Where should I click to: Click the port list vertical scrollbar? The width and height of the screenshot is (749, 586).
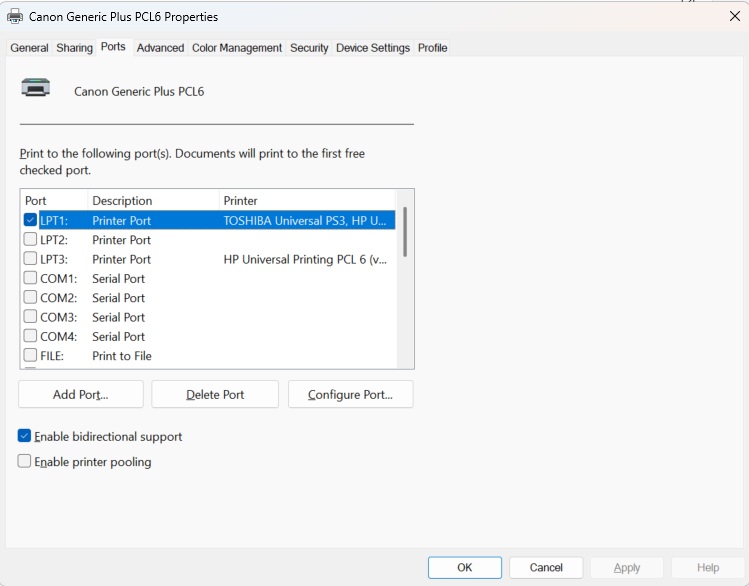pyautogui.click(x=405, y=232)
